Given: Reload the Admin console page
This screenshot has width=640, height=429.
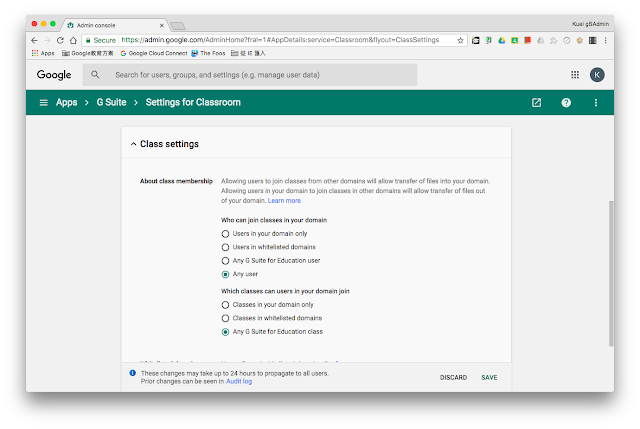Looking at the screenshot, I should [60, 40].
